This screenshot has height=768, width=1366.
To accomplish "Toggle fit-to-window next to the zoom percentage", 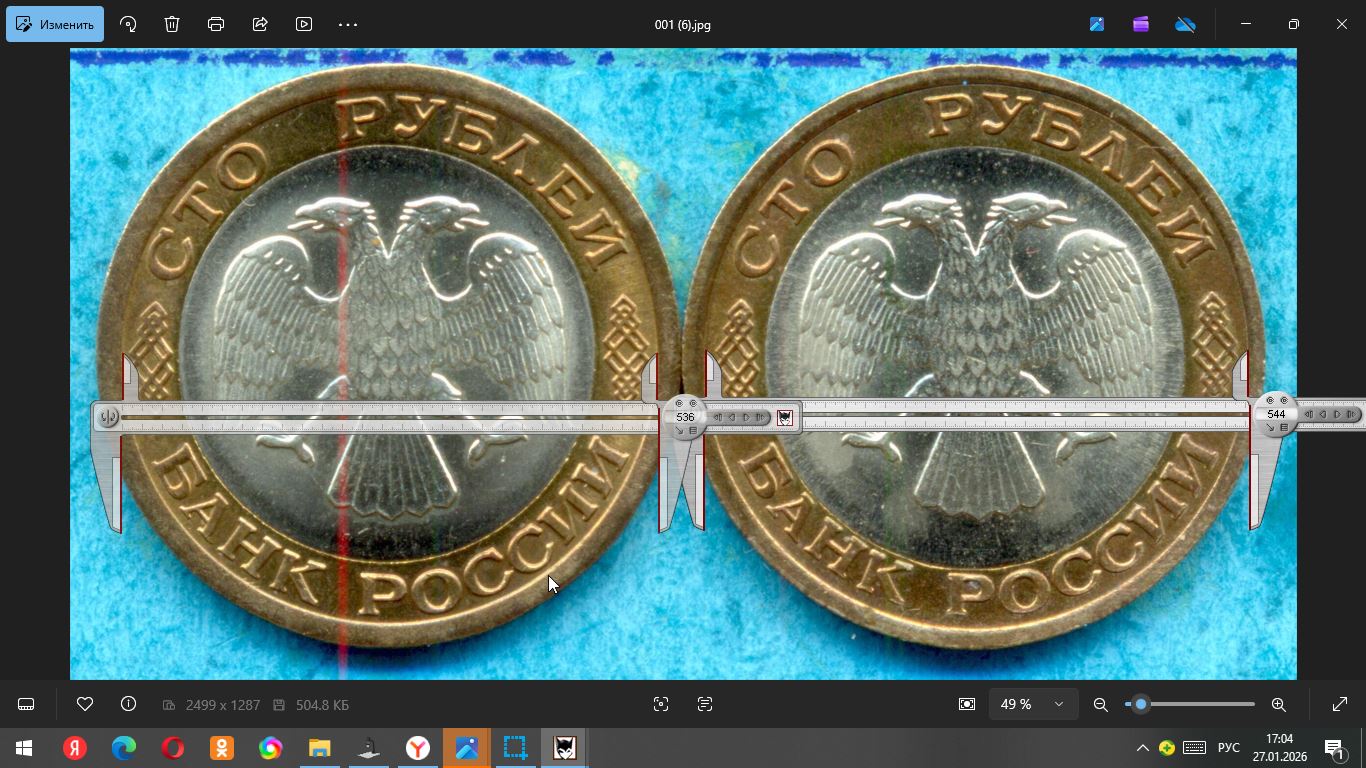I will tap(966, 704).
